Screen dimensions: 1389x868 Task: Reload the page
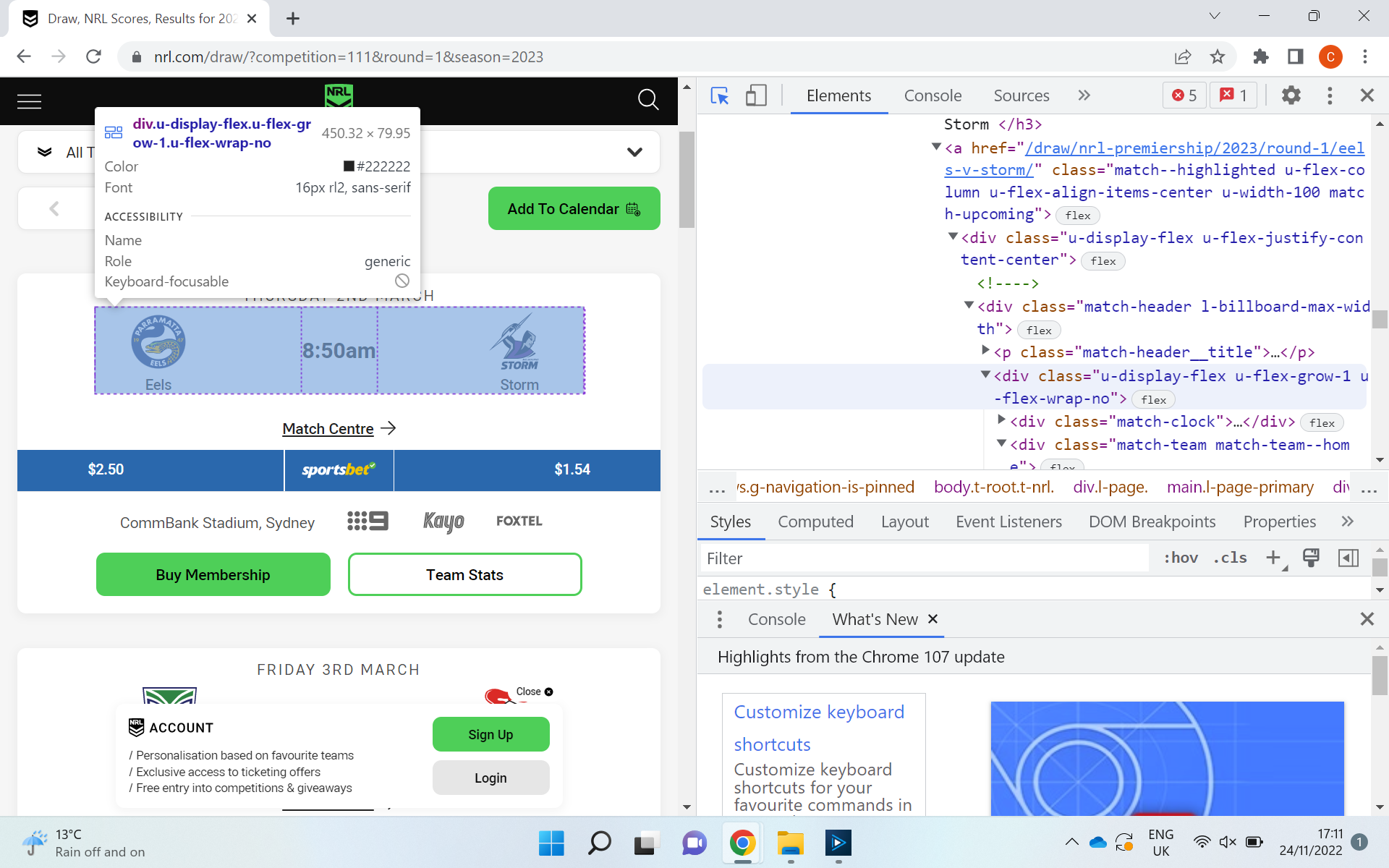coord(93,56)
